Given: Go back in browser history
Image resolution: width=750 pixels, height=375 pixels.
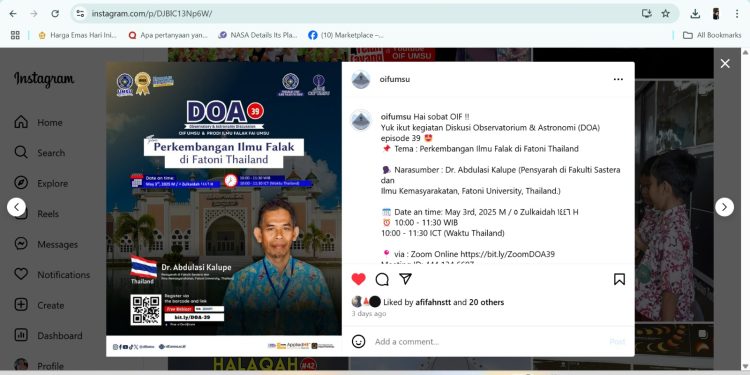Looking at the screenshot, I should tap(13, 14).
